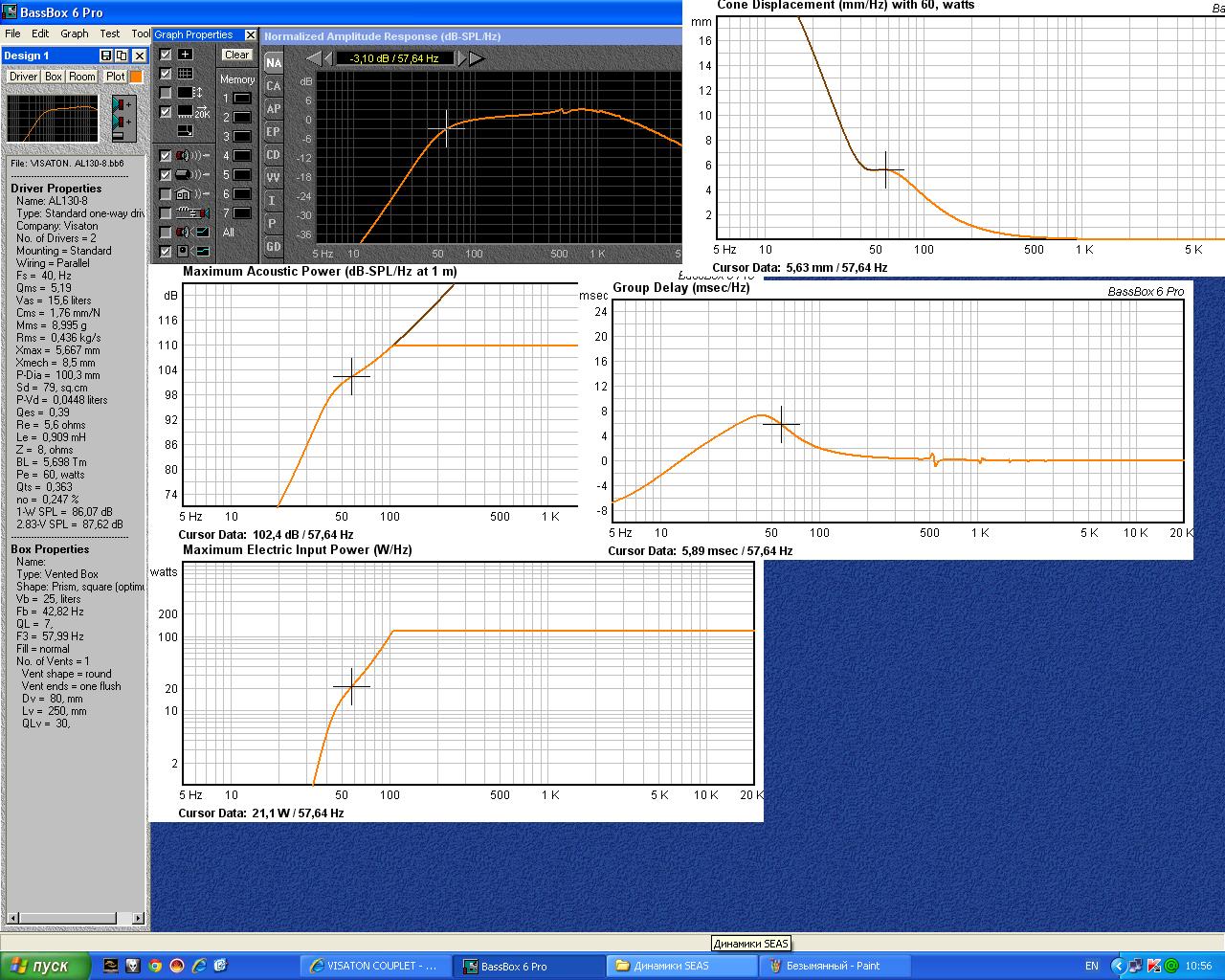The height and width of the screenshot is (980, 1225).
Task: Click the passive network circuit icon
Action: click(x=192, y=212)
